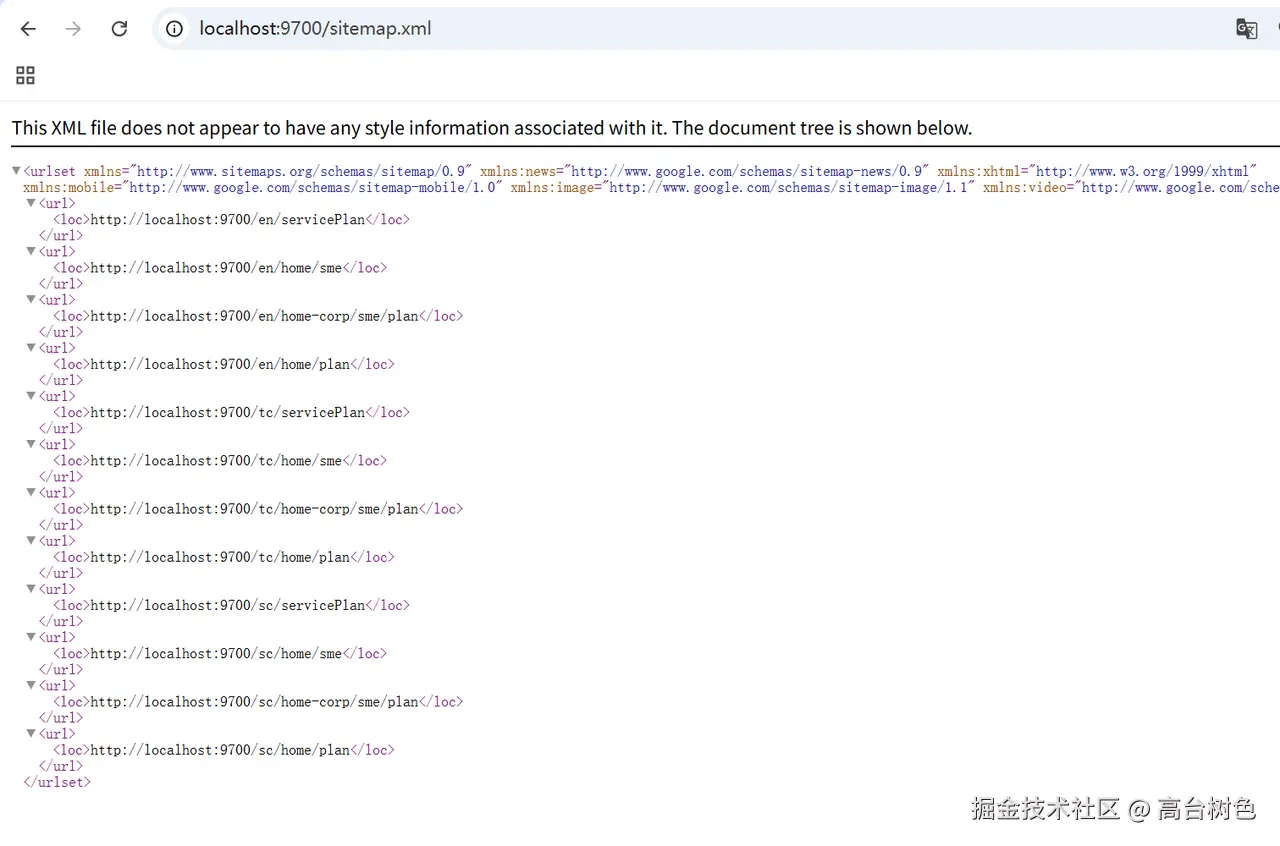Viewport: 1280px width, 846px height.
Task: Click the xmlns:image sitemap-image/1.1 value
Action: pos(788,188)
